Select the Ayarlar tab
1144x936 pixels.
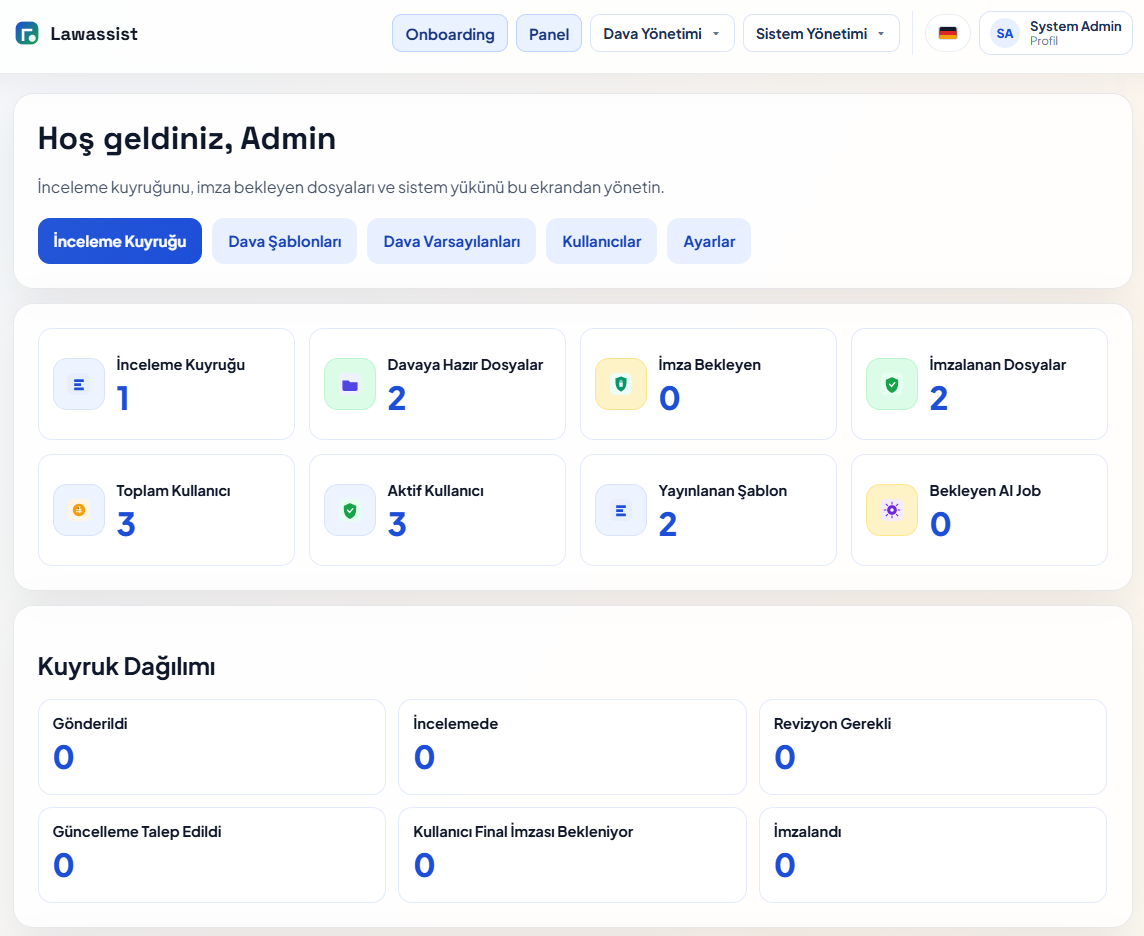pos(708,241)
